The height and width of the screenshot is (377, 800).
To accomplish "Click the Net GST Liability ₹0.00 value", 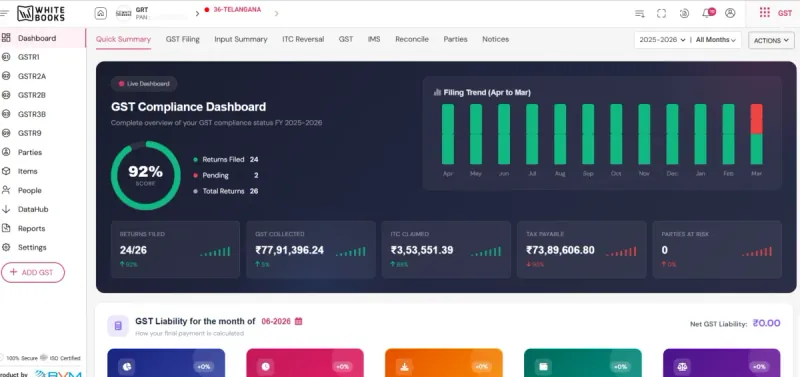I will (x=766, y=323).
